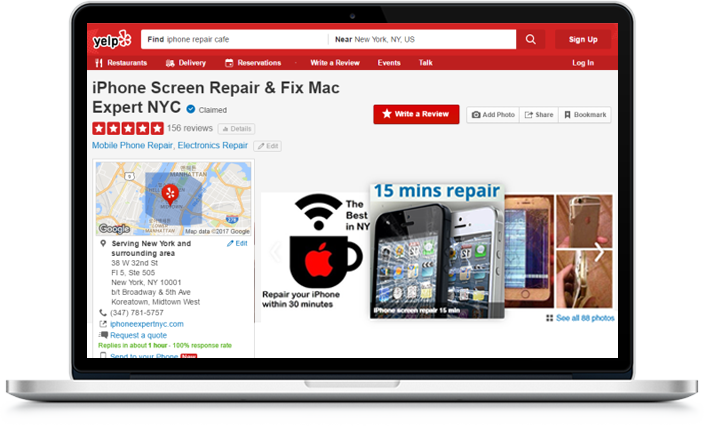Click the Bookmark button
The width and height of the screenshot is (704, 426).
(585, 115)
